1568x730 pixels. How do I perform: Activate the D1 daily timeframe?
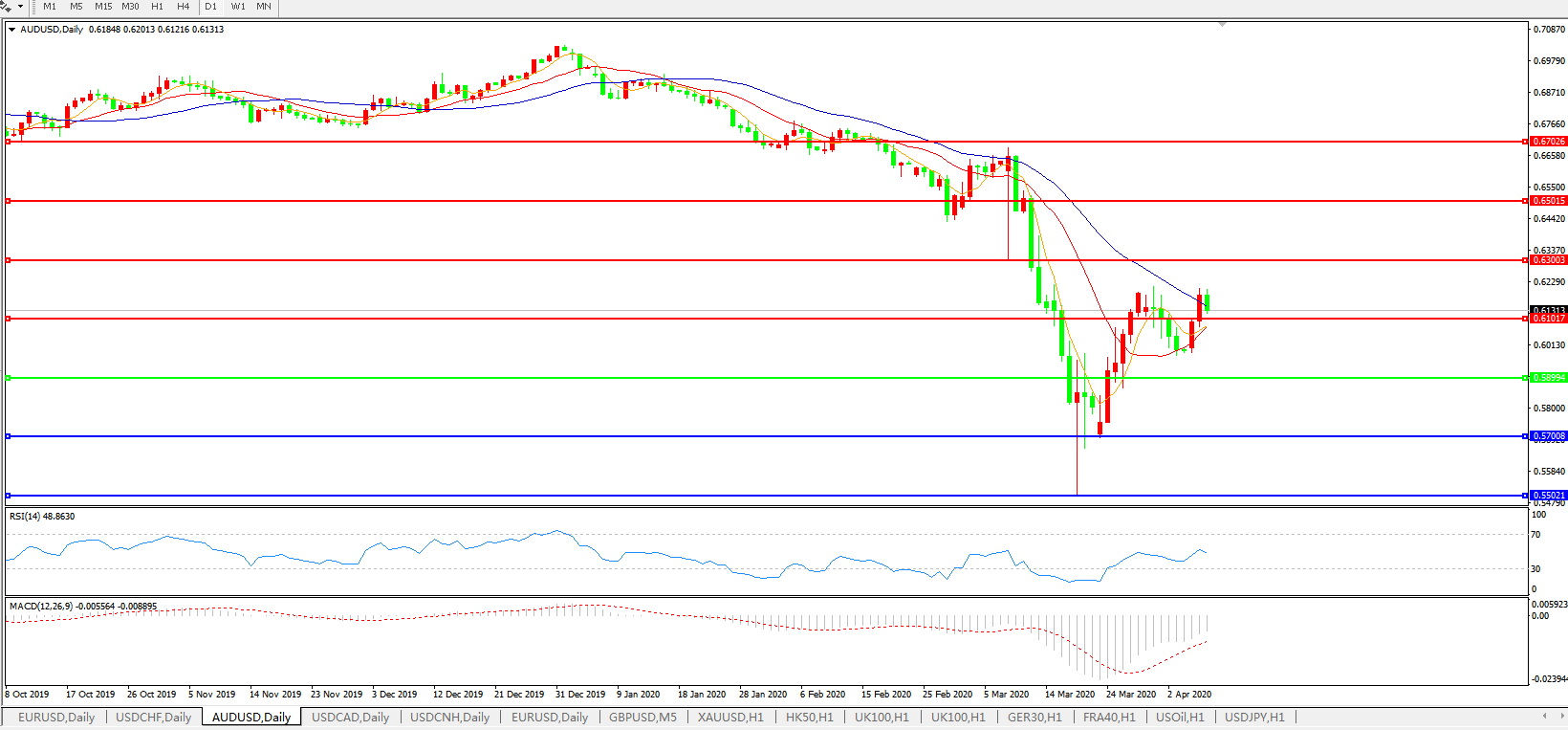click(x=210, y=7)
